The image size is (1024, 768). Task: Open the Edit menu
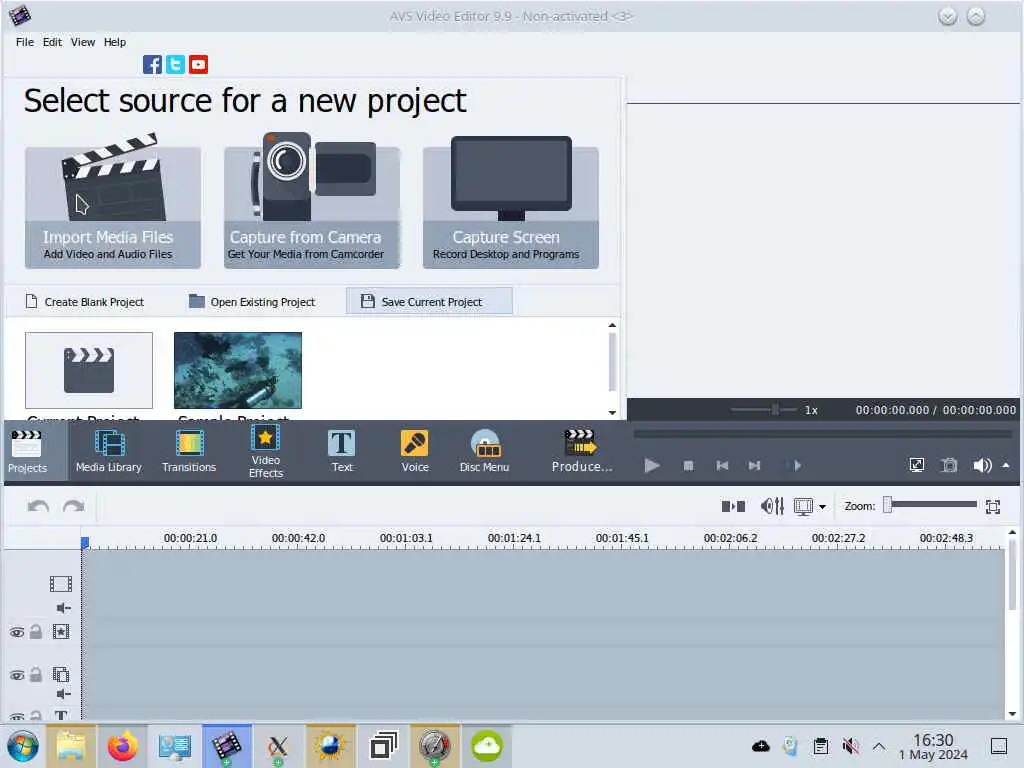coord(52,42)
